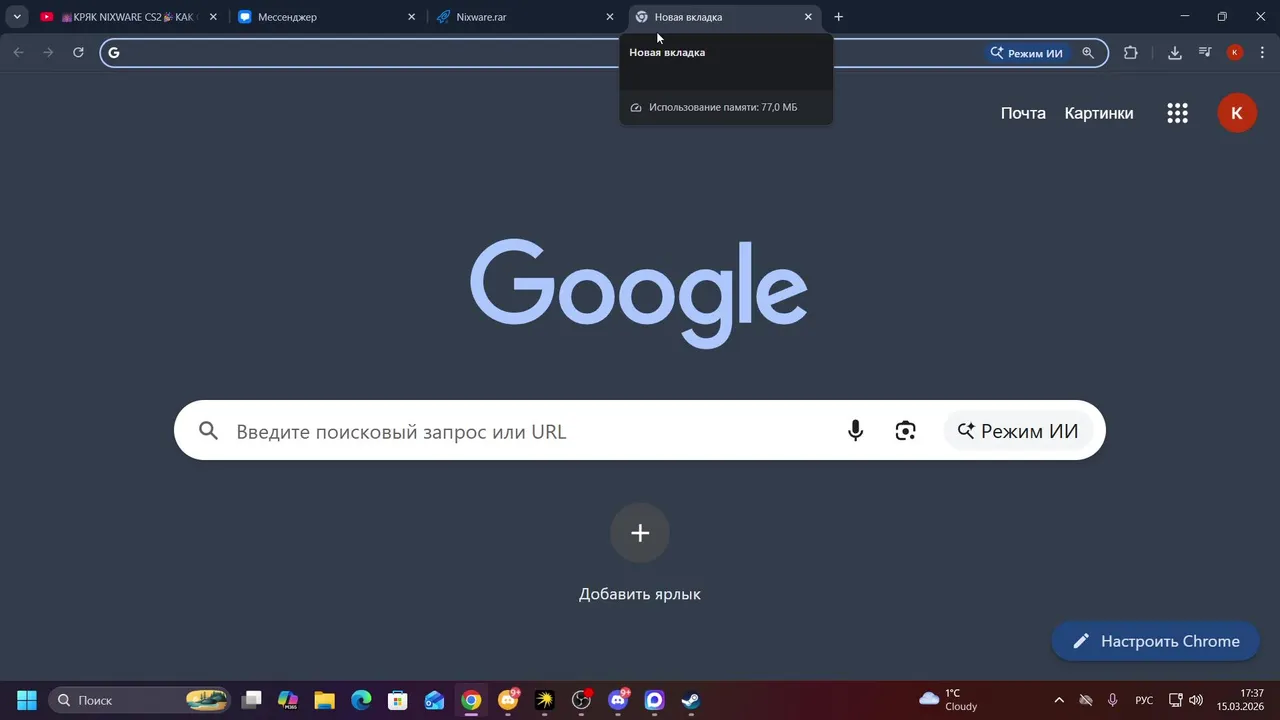Click Режим ИИ chip in address bar
This screenshot has height=720, width=1280.
click(x=1026, y=53)
